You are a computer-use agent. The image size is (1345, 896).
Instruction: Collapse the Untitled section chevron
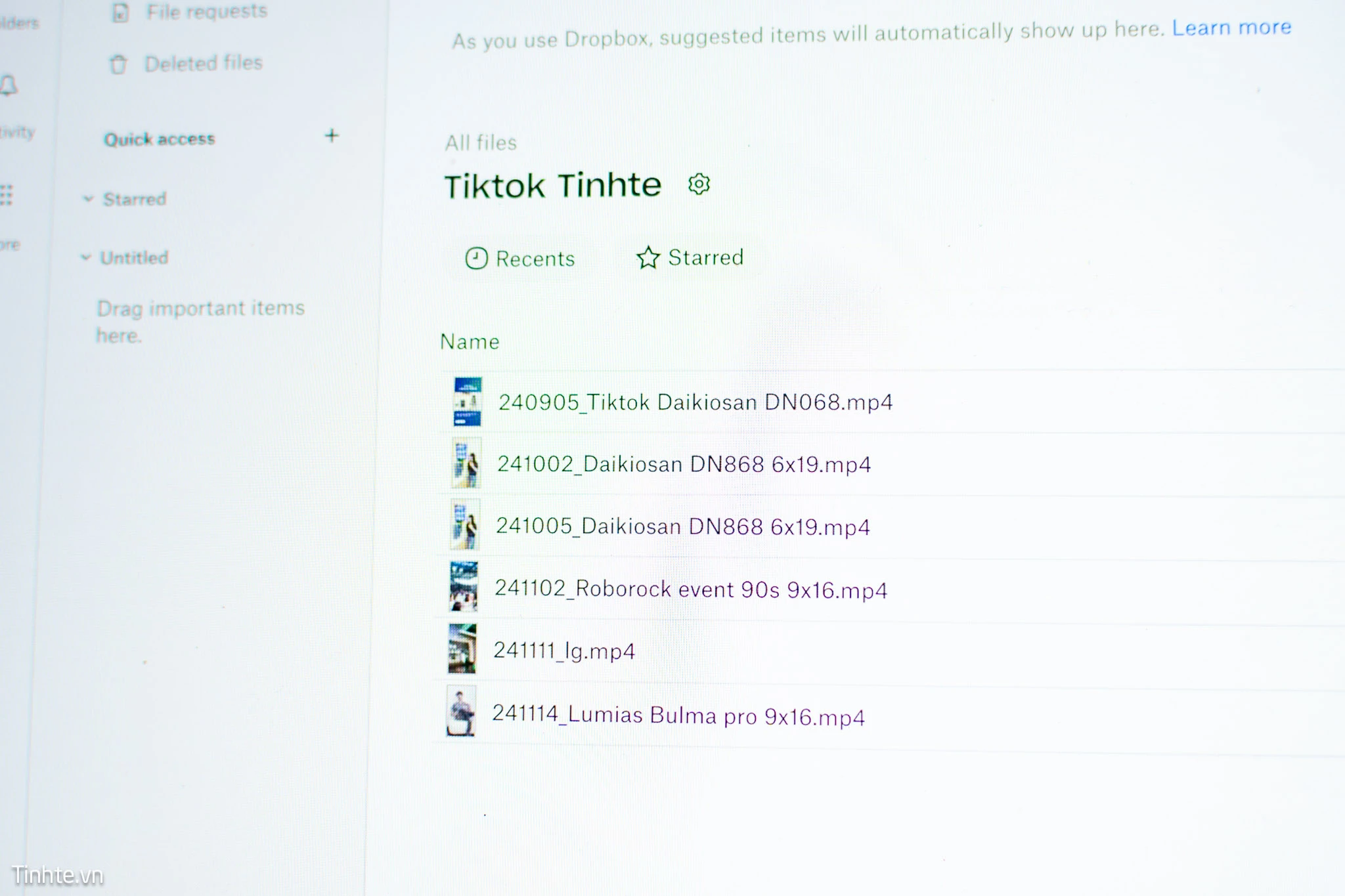(x=85, y=257)
